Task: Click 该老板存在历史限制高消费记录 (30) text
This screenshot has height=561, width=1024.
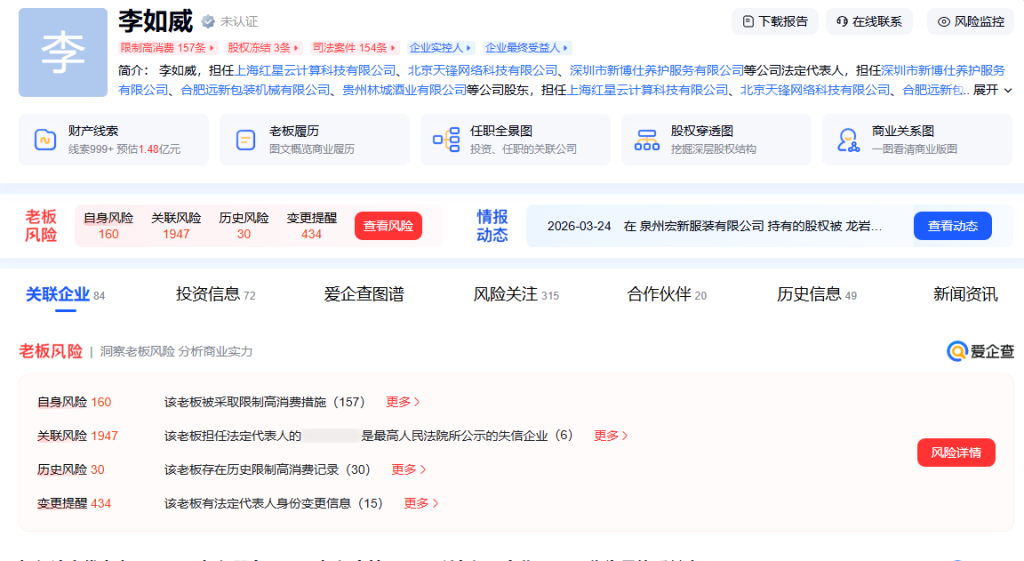Action: pos(267,470)
